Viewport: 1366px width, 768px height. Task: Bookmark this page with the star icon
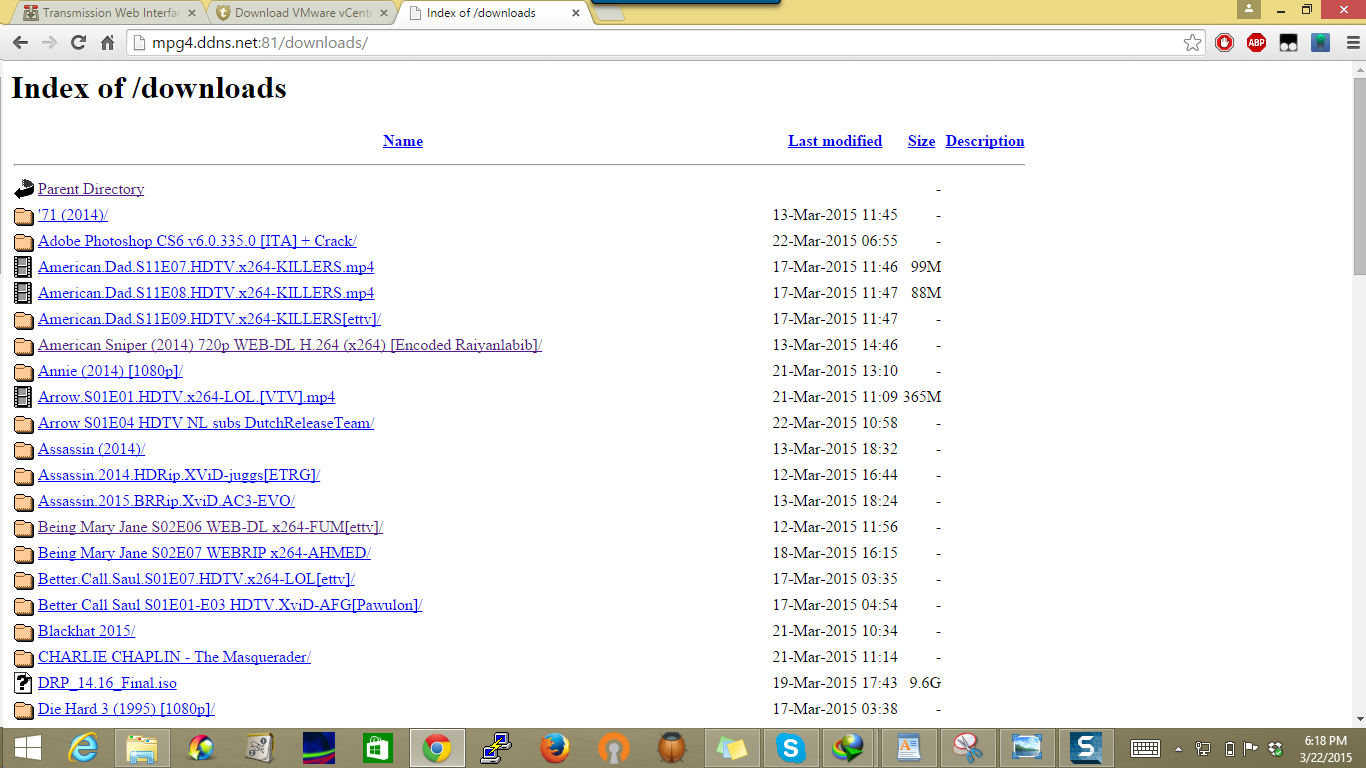[x=1192, y=43]
